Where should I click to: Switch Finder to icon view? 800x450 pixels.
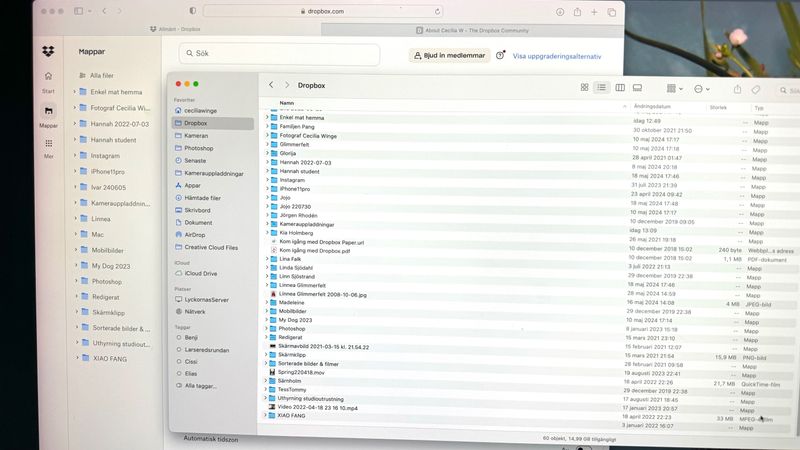click(x=585, y=88)
